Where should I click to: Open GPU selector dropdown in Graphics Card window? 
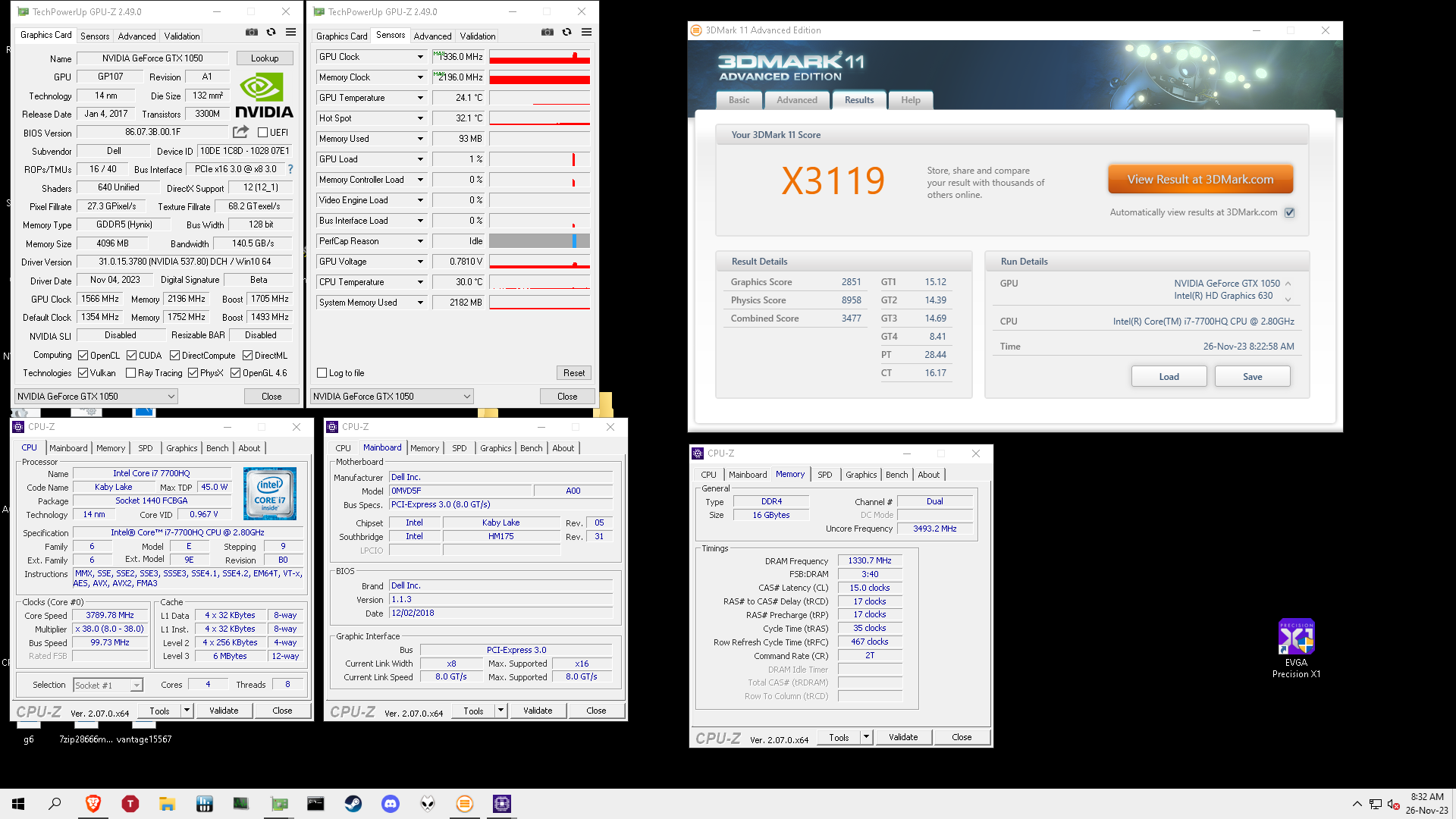click(x=96, y=397)
